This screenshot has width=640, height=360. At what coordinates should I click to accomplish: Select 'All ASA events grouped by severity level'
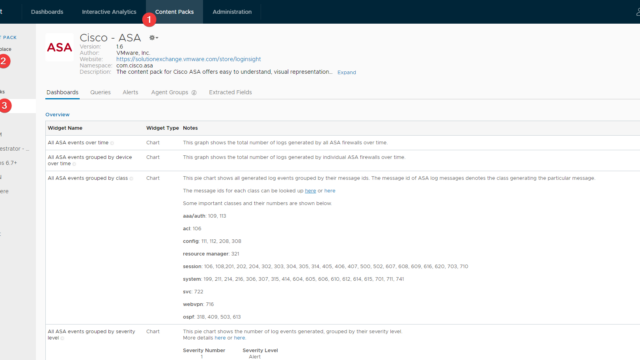[x=91, y=335]
